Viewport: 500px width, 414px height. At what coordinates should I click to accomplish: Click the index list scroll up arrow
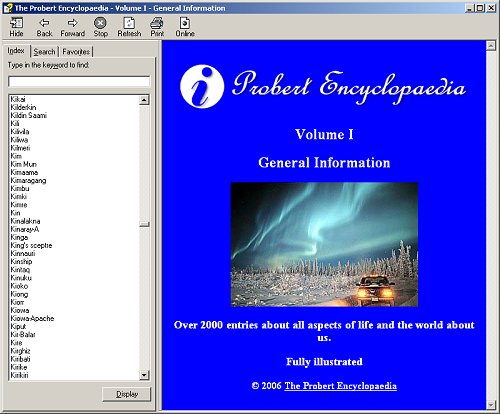pos(144,100)
